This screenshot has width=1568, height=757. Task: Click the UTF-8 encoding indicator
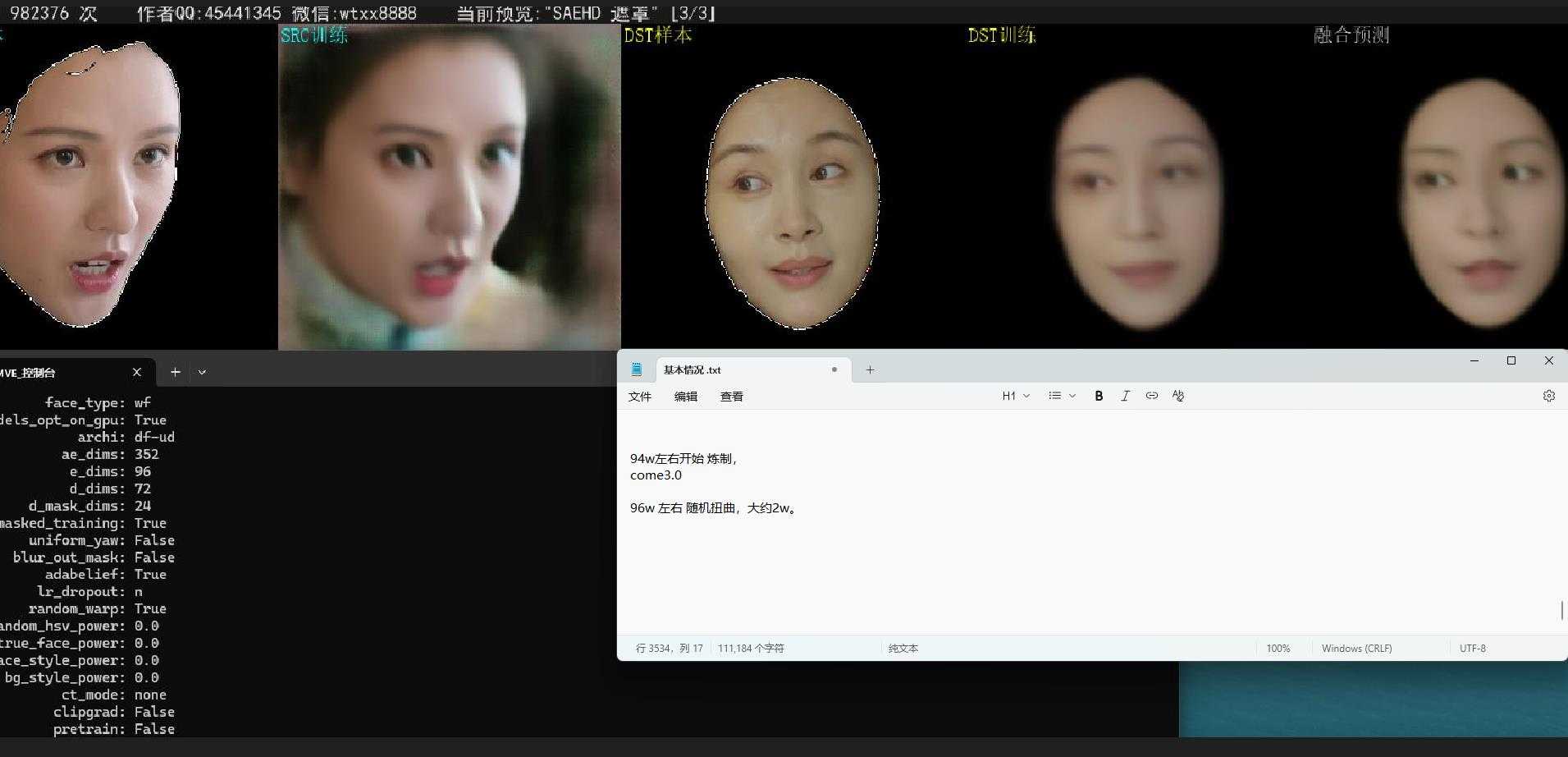point(1471,648)
